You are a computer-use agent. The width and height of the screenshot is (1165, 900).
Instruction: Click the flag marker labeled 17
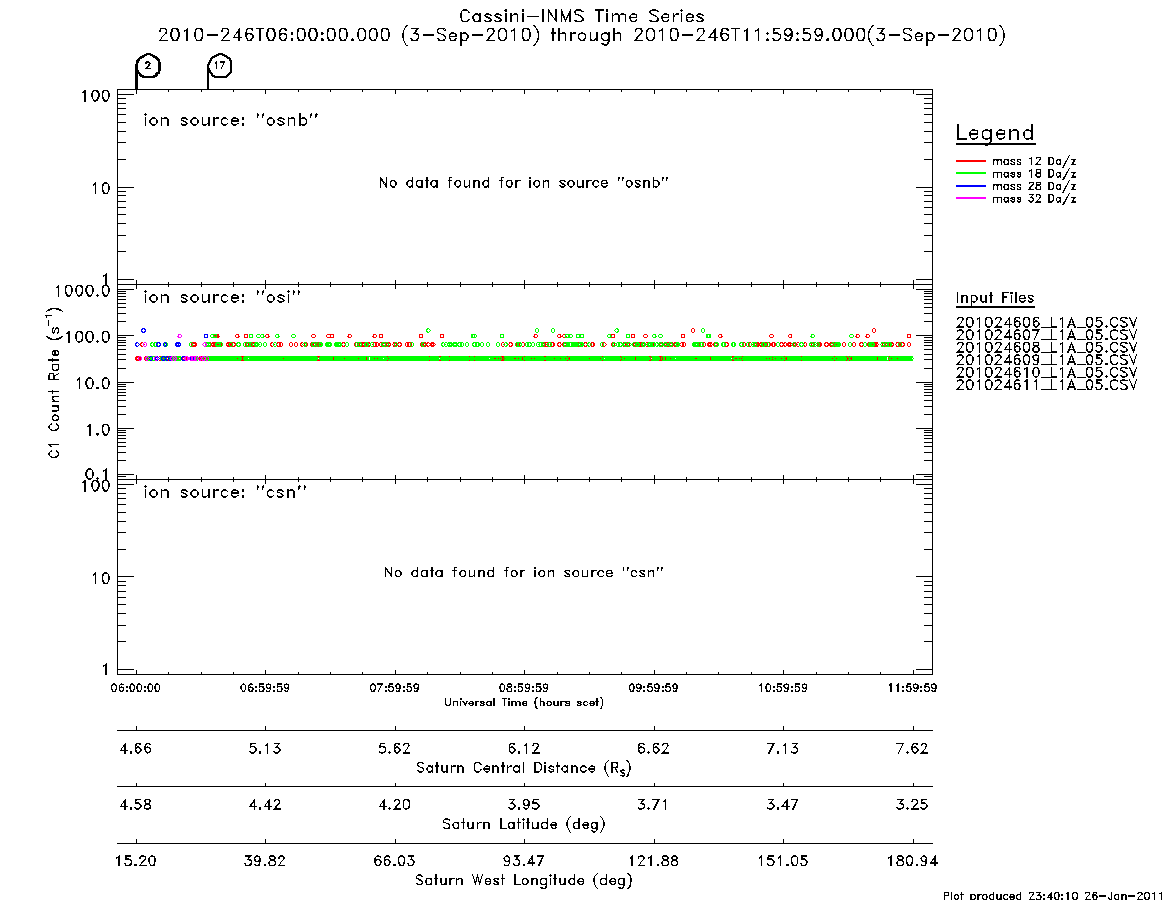click(x=219, y=66)
